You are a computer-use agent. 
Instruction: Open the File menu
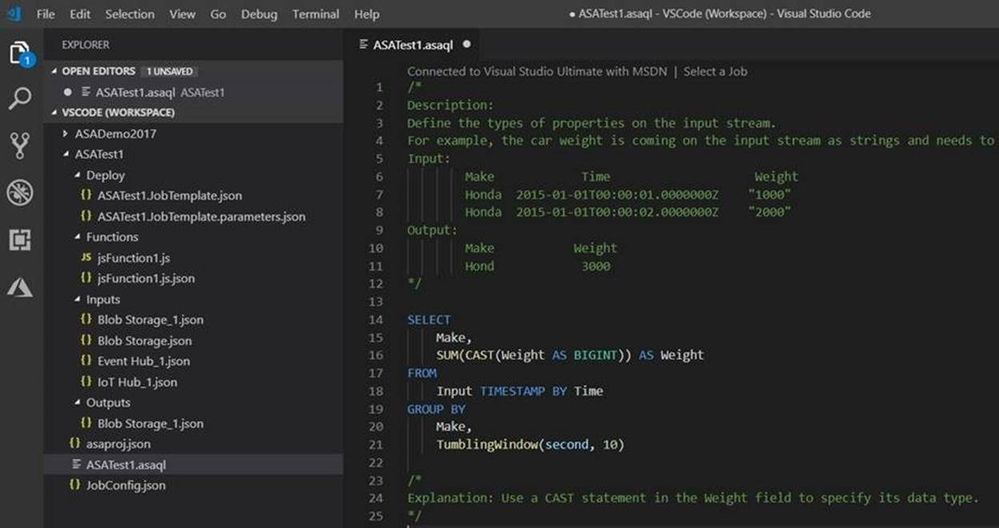point(45,14)
